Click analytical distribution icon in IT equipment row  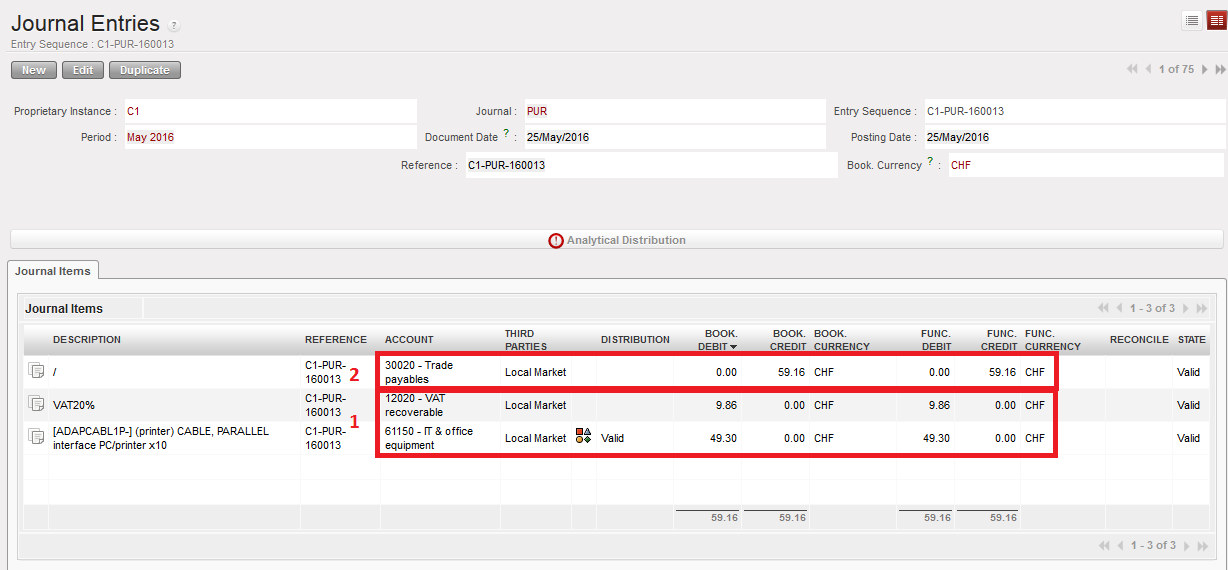(x=583, y=437)
